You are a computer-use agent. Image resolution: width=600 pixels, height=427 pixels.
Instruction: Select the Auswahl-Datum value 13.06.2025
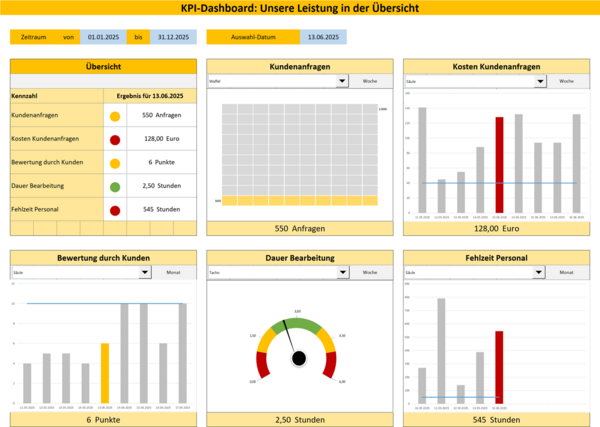tap(322, 37)
